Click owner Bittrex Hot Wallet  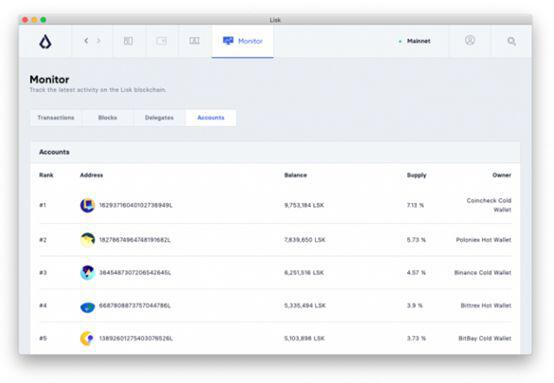coord(486,306)
